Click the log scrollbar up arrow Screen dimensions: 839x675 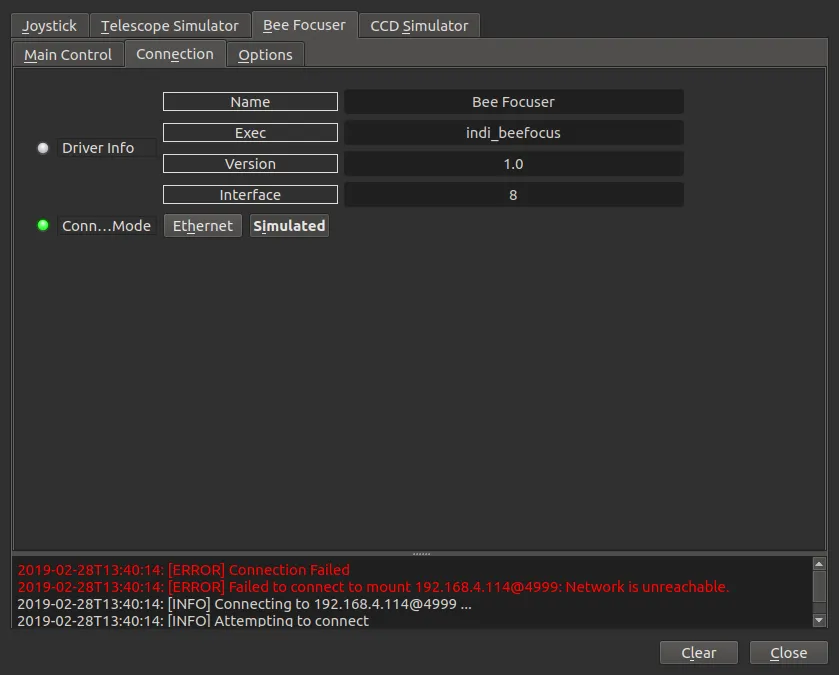[x=819, y=564]
